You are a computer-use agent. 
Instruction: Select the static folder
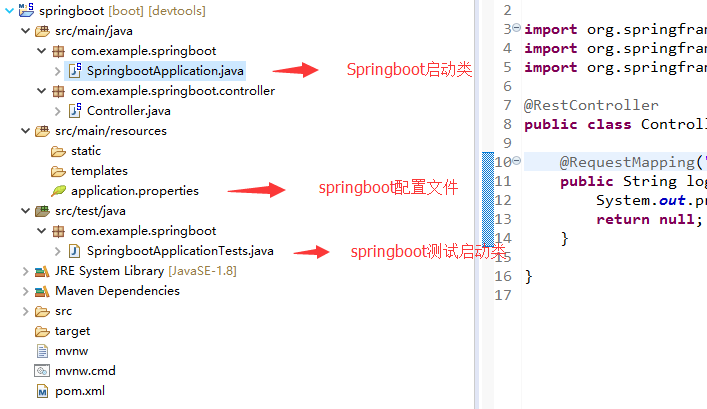[x=86, y=151]
